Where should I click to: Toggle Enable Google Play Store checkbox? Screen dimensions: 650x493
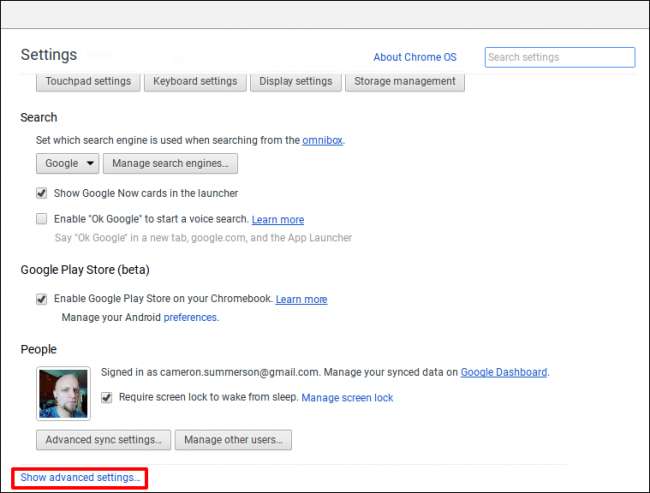tap(42, 299)
